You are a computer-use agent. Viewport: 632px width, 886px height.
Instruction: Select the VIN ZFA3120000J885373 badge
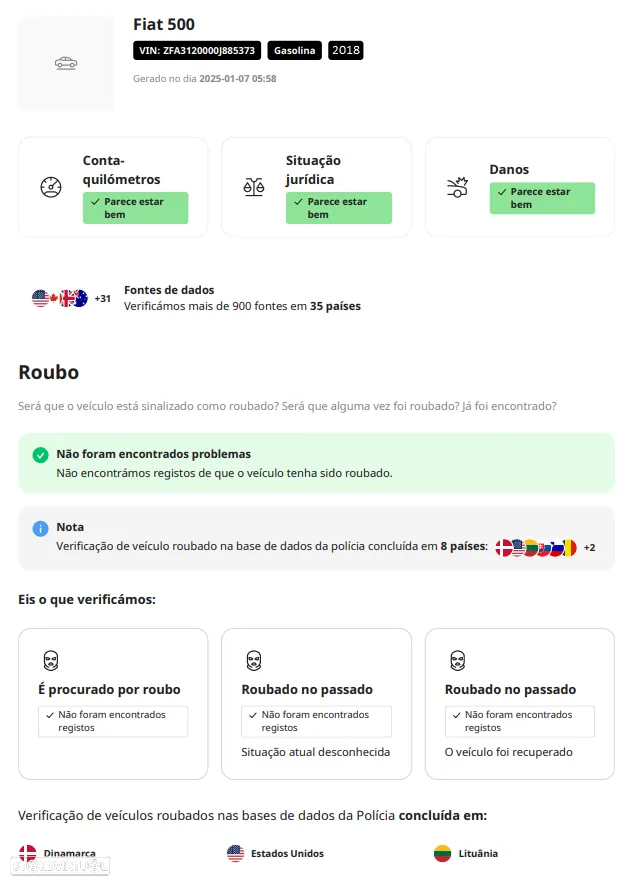[197, 50]
